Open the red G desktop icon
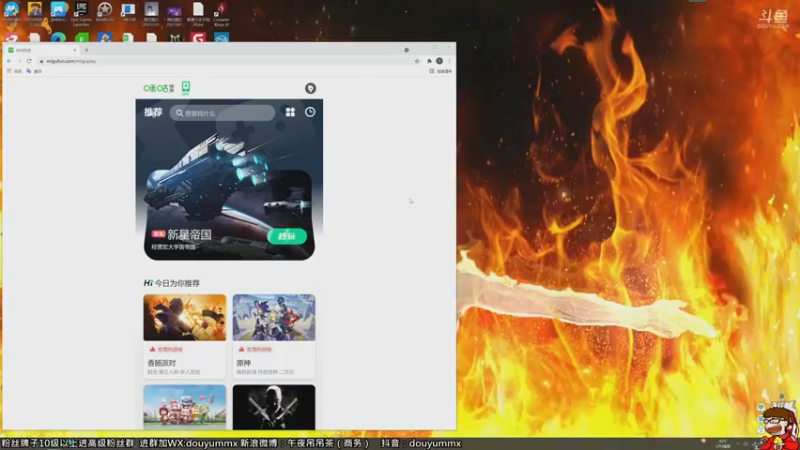 198,37
